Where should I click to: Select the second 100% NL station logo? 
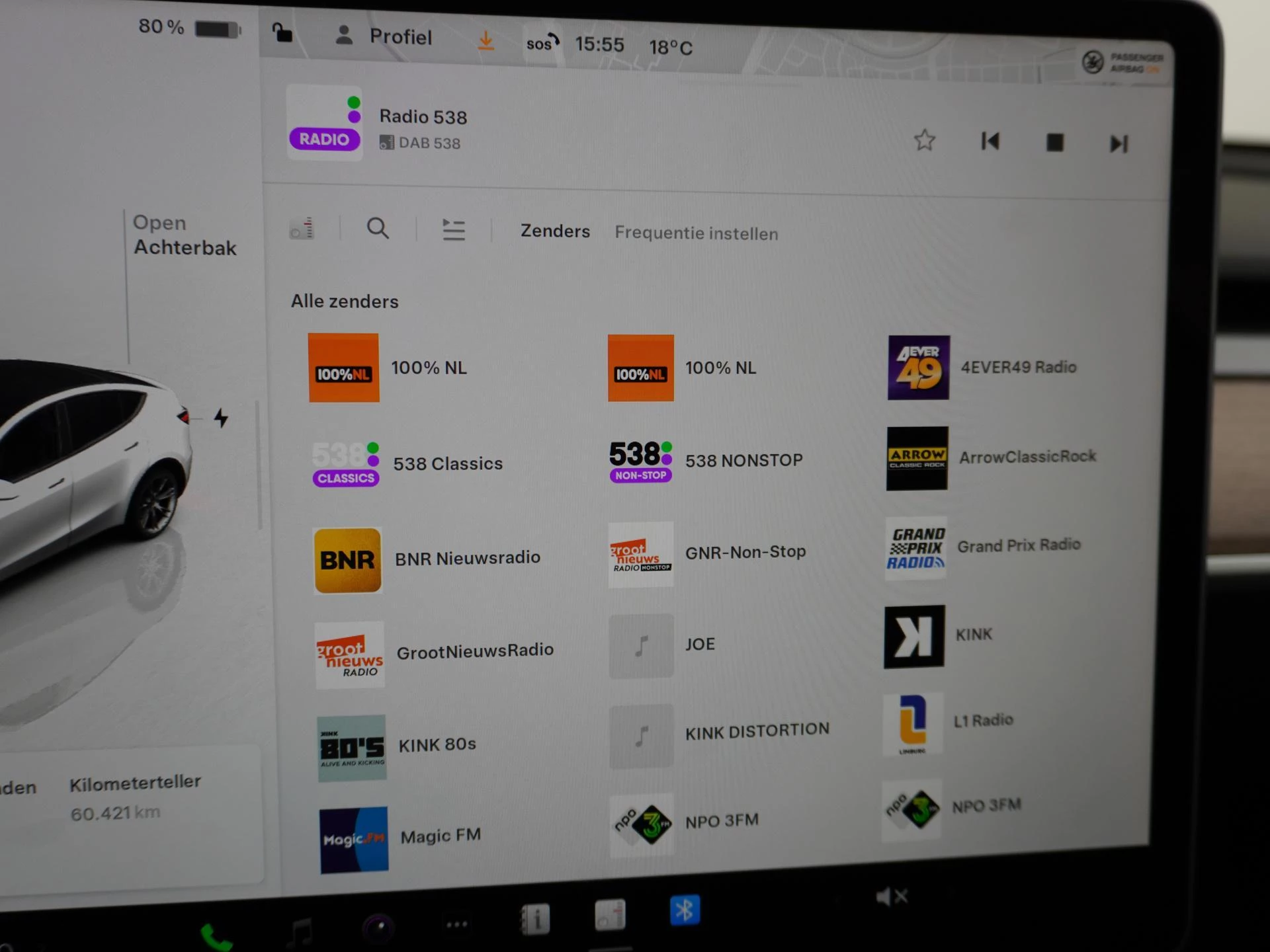pyautogui.click(x=641, y=368)
